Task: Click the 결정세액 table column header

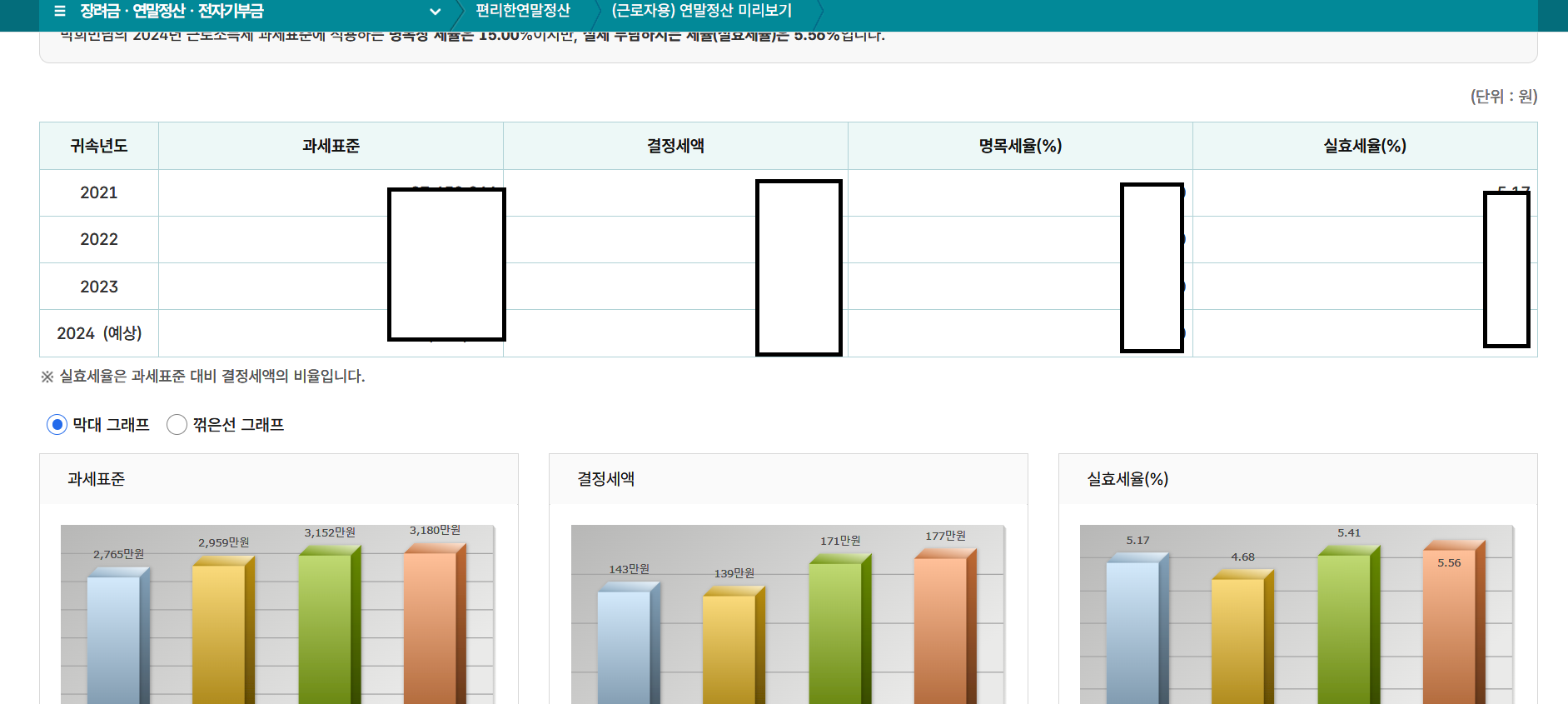Action: tap(675, 146)
